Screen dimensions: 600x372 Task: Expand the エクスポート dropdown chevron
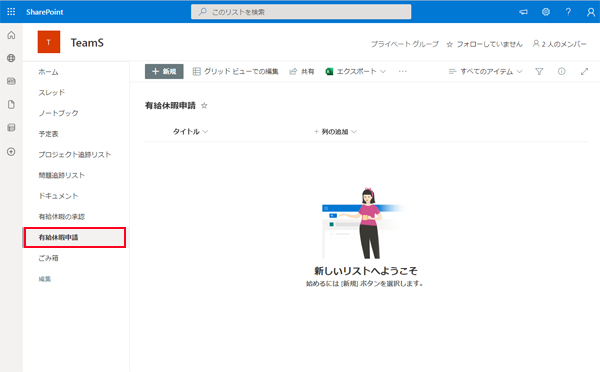(x=383, y=71)
